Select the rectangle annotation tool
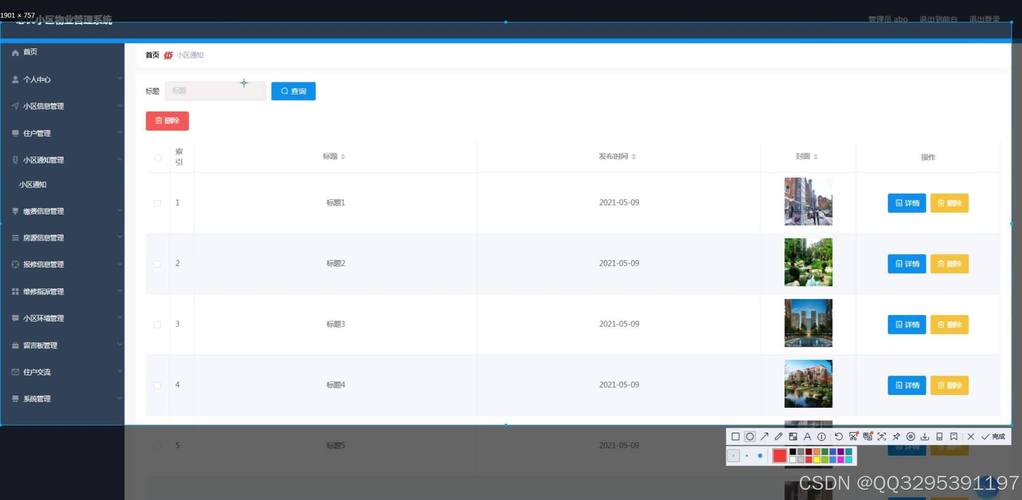1022x500 pixels. point(735,437)
